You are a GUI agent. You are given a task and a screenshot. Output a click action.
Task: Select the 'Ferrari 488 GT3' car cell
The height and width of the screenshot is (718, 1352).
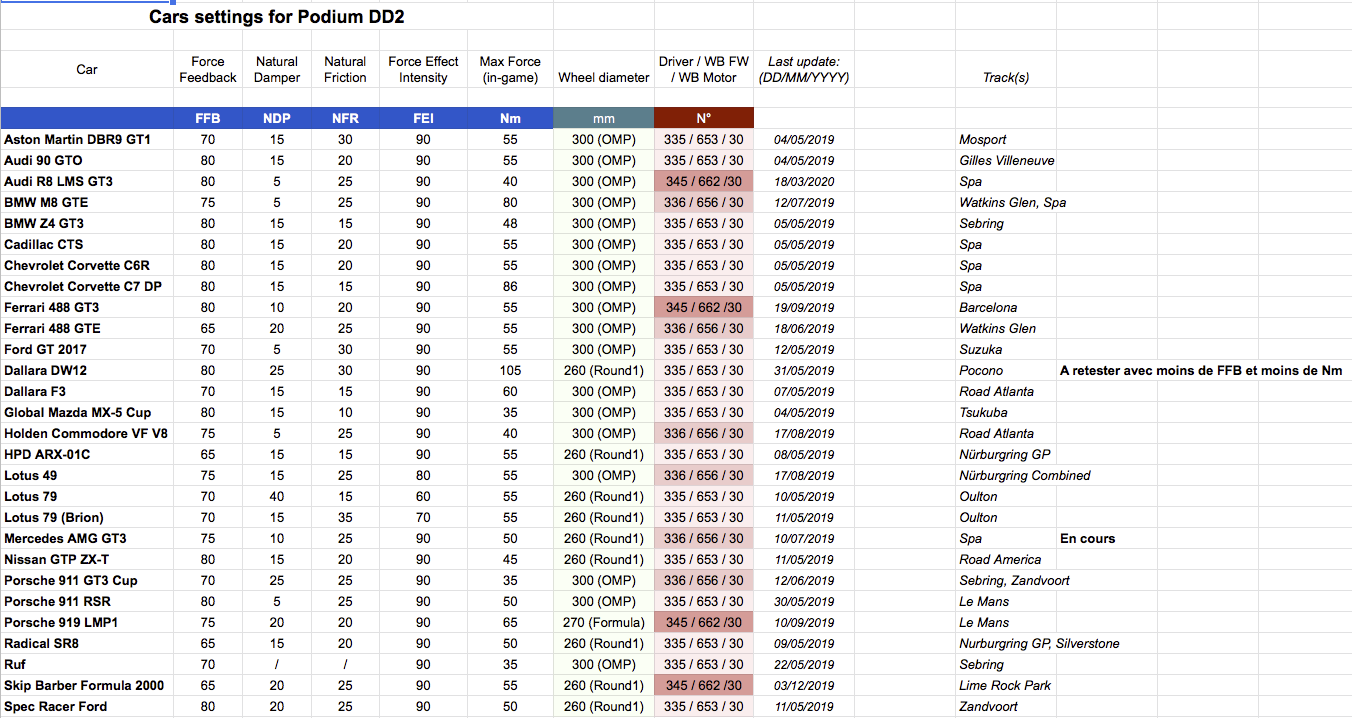87,307
